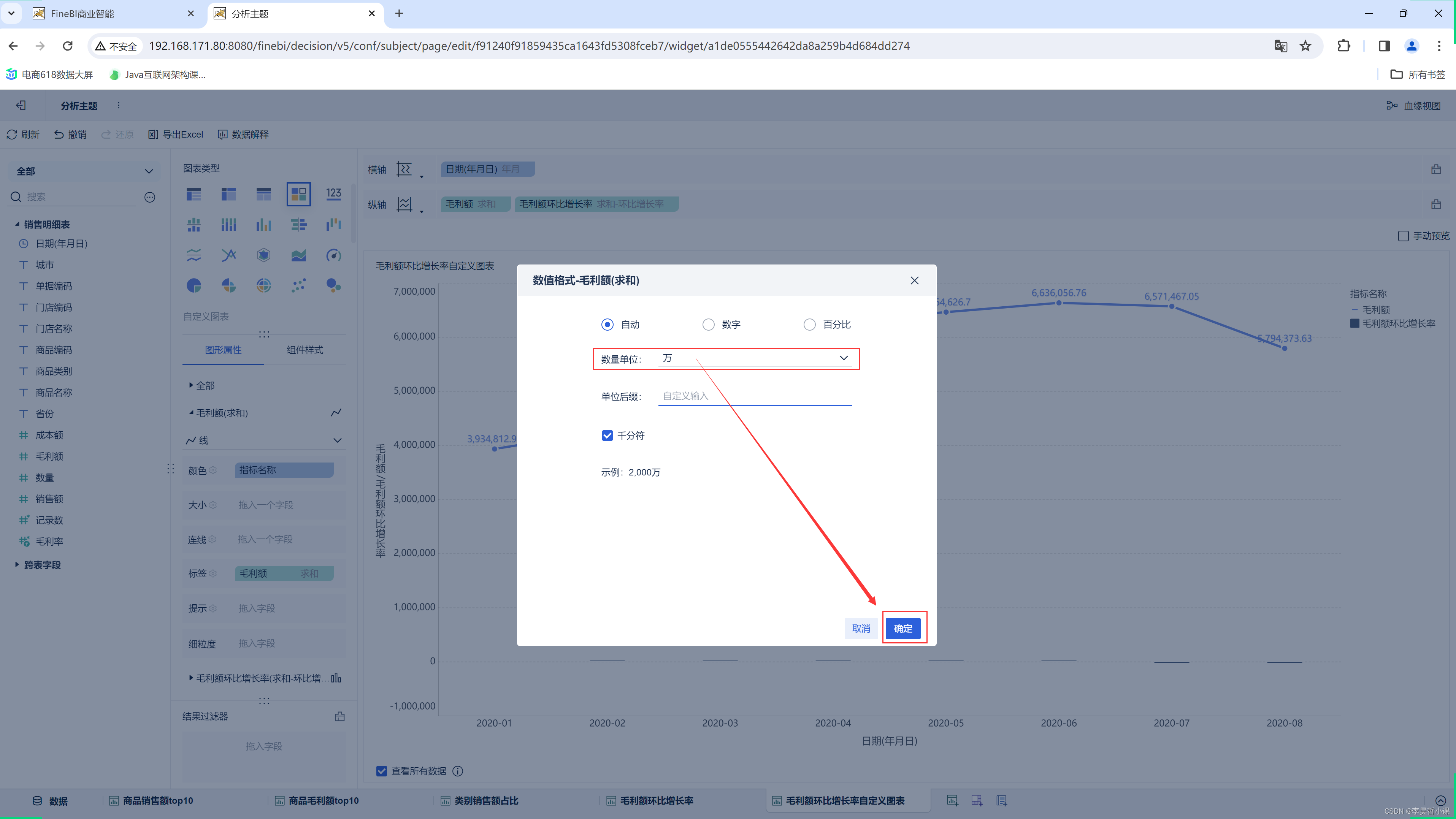Screen dimensions: 1456x819
Task: Click the 刷新 toolbar button
Action: (23, 134)
